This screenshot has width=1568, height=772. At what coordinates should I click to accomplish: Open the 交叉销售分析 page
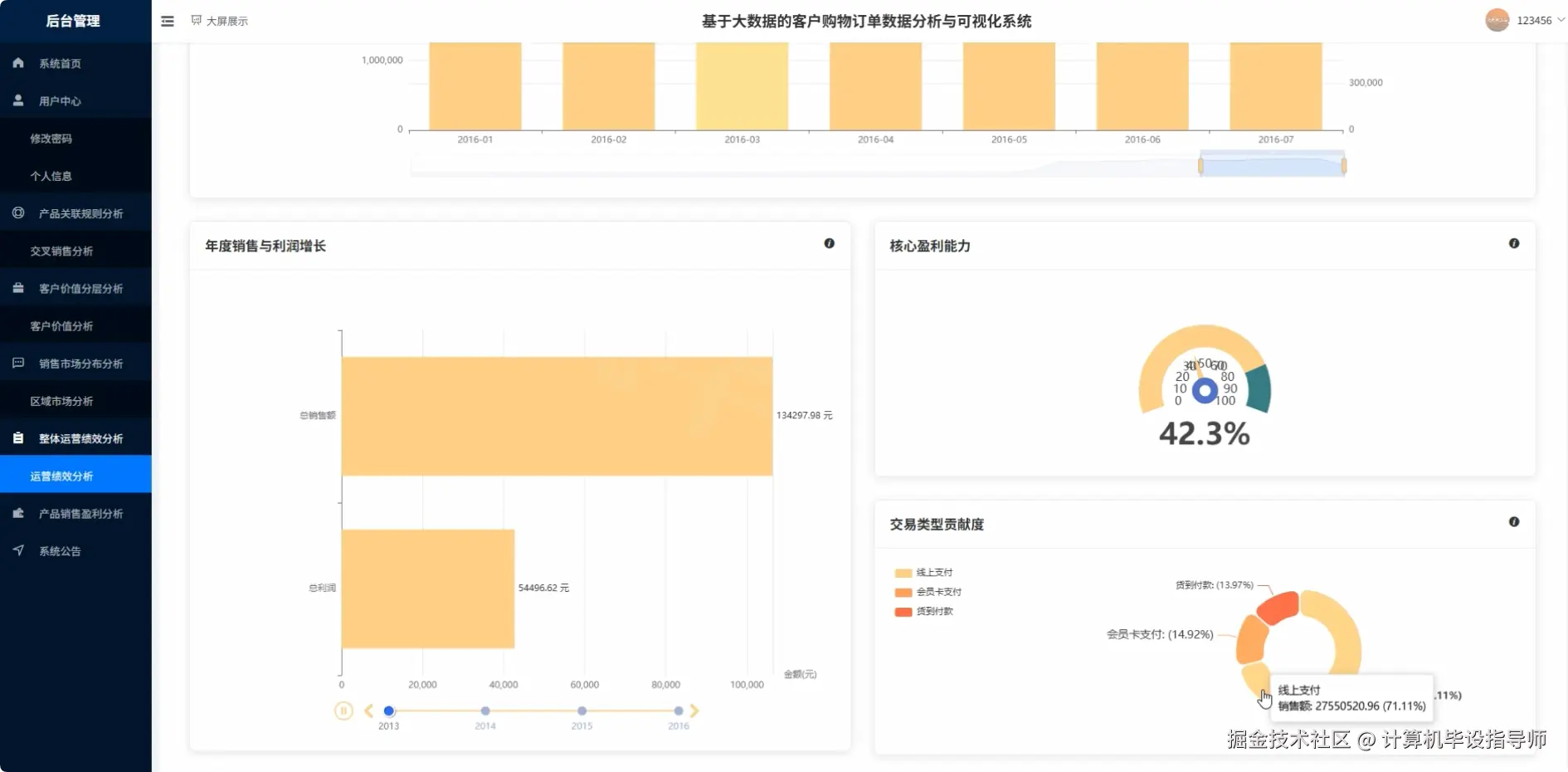point(75,251)
